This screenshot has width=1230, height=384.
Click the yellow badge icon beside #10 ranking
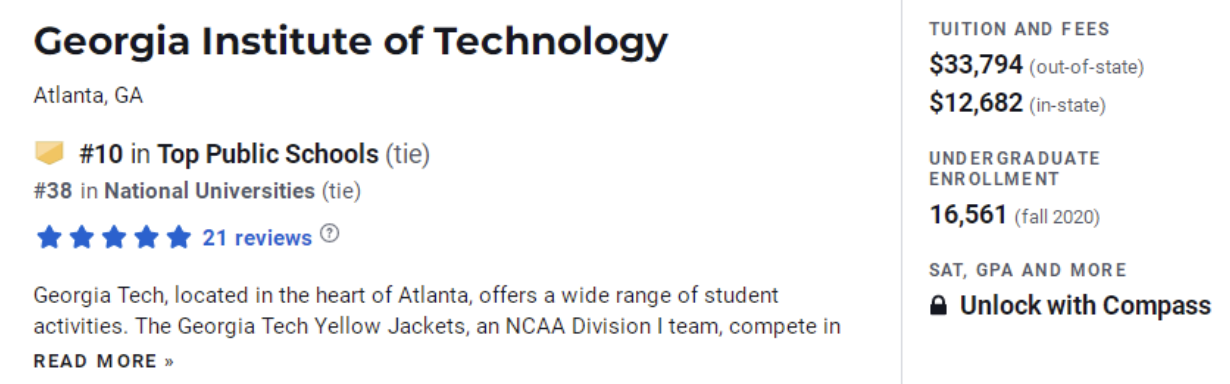(x=49, y=153)
